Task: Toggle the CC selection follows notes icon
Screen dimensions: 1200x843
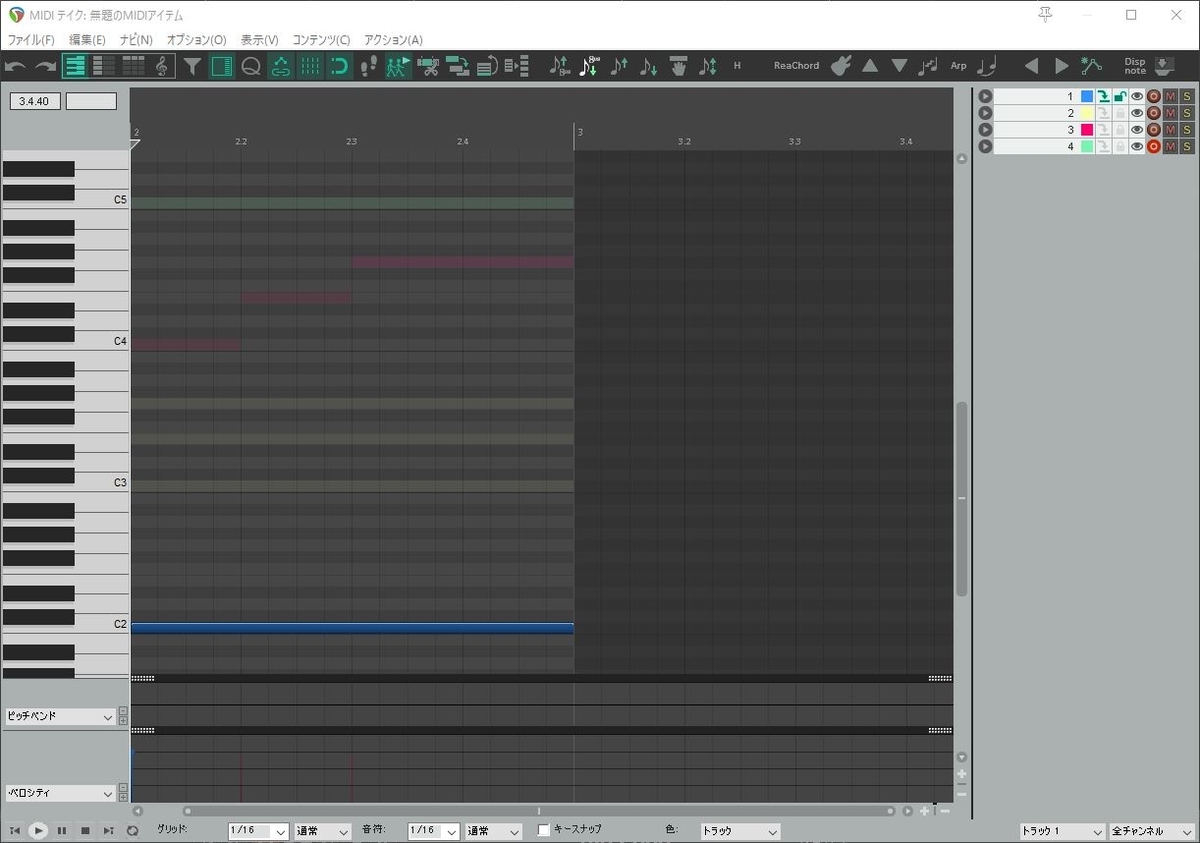Action: pyautogui.click(x=281, y=66)
